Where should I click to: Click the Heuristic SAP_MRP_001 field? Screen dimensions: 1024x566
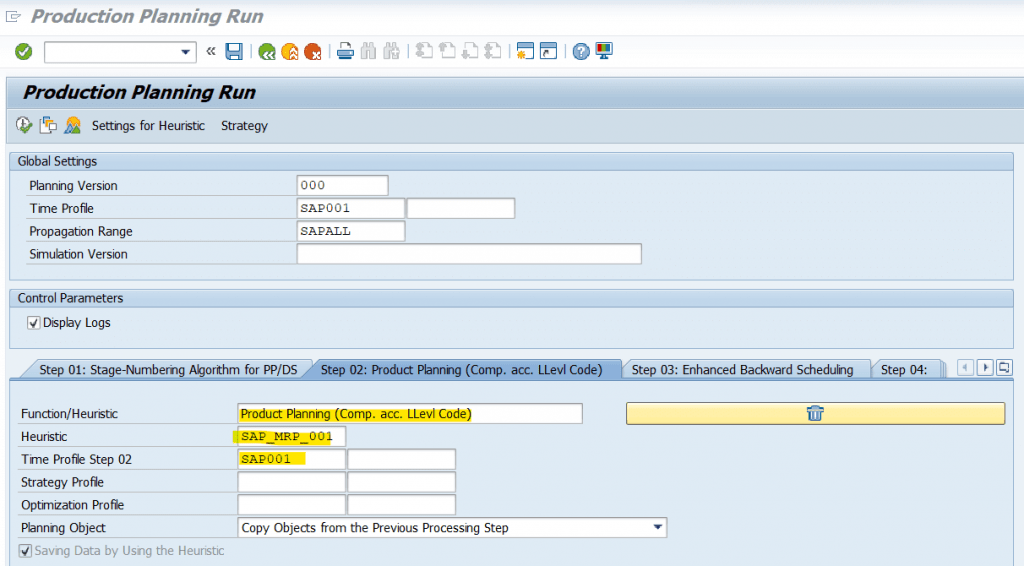(x=291, y=437)
